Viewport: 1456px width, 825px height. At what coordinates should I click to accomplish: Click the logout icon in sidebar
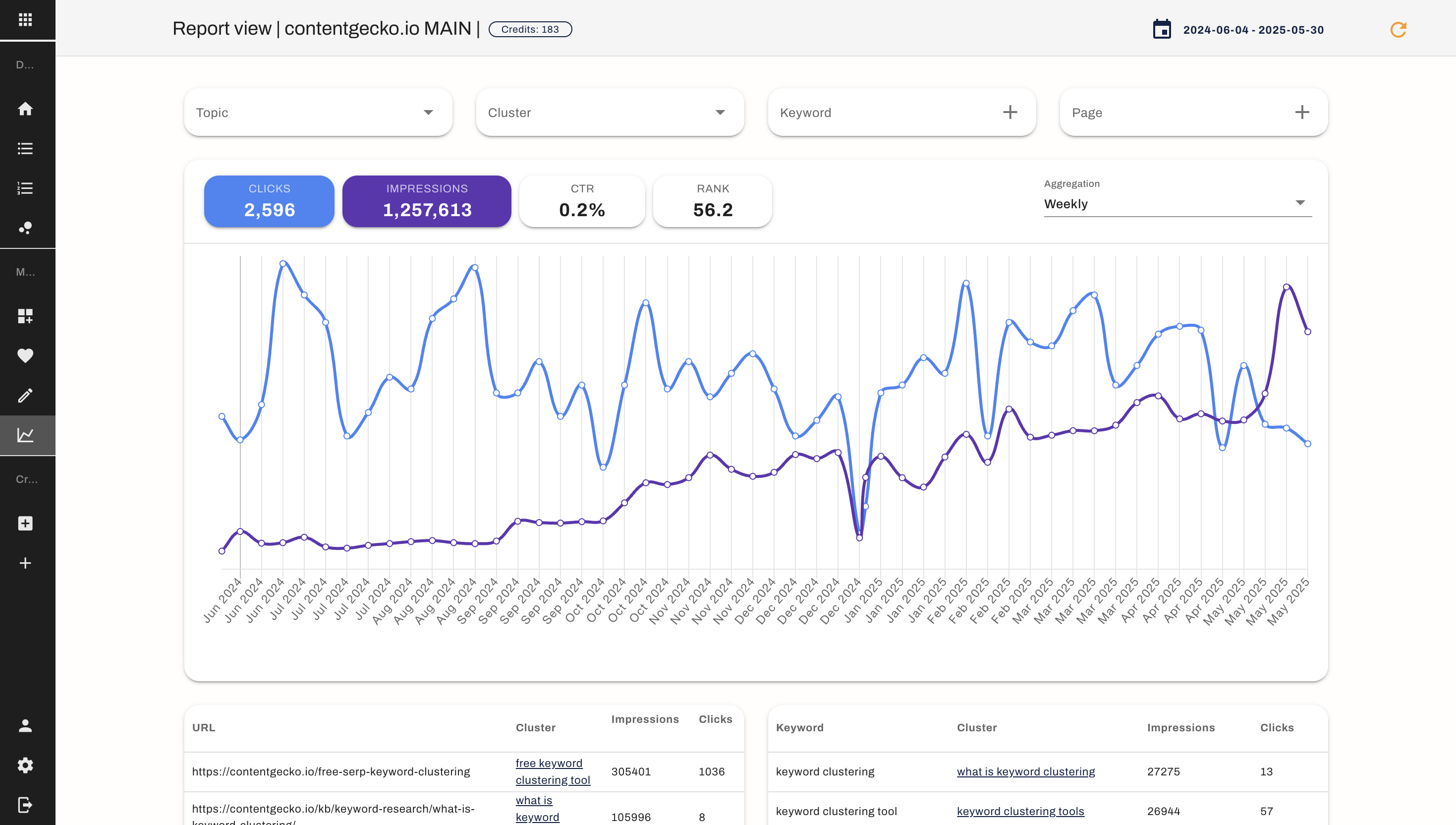pyautogui.click(x=25, y=805)
